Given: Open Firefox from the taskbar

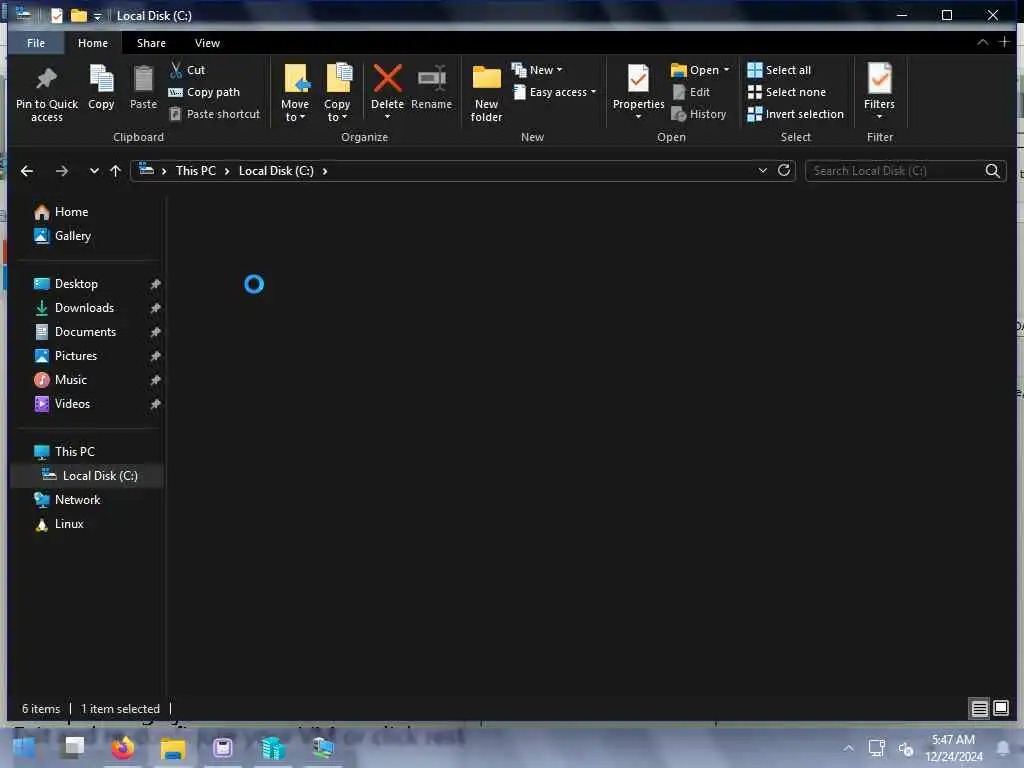Looking at the screenshot, I should pos(122,747).
